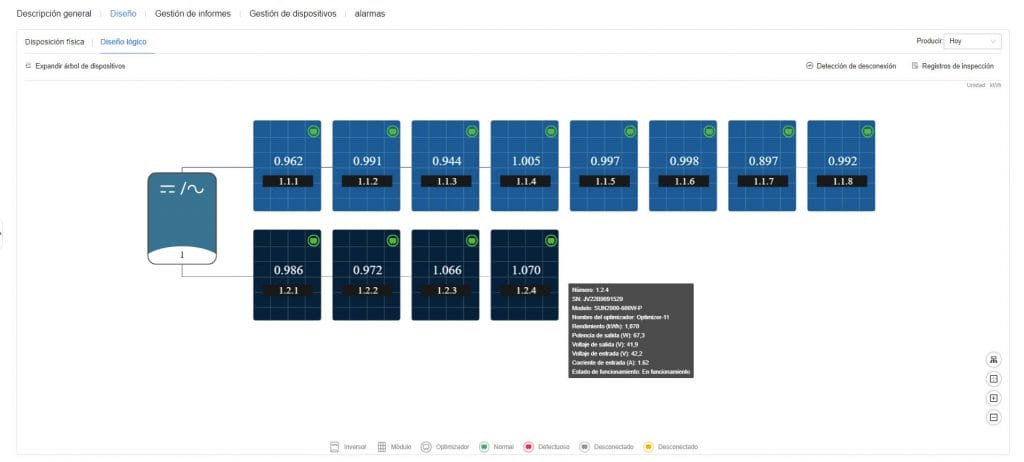Image resolution: width=1024 pixels, height=462 pixels.
Task: Select solar module 1.1.7
Action: (762, 166)
